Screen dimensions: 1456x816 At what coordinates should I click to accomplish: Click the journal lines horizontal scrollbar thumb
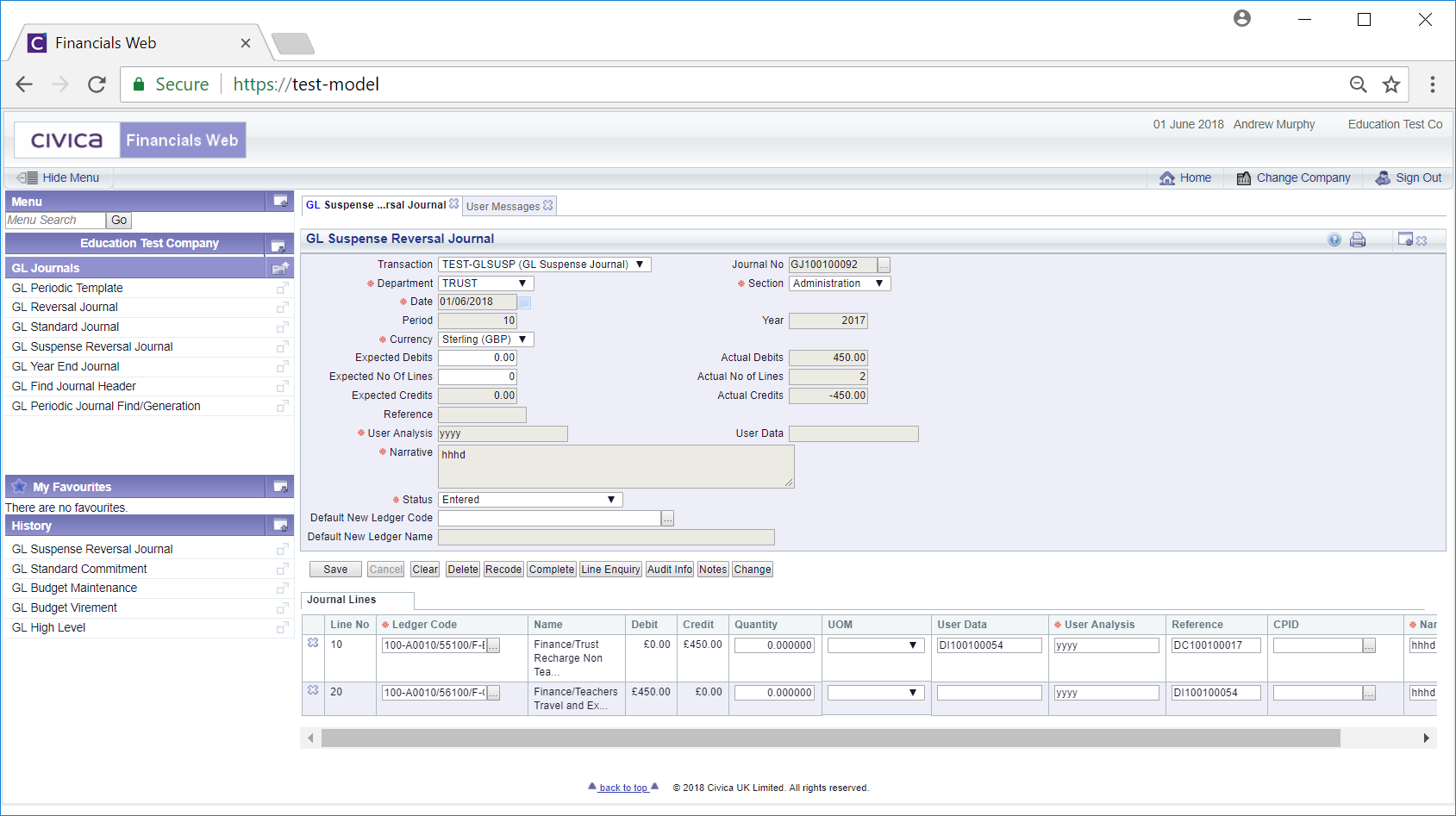[x=831, y=738]
